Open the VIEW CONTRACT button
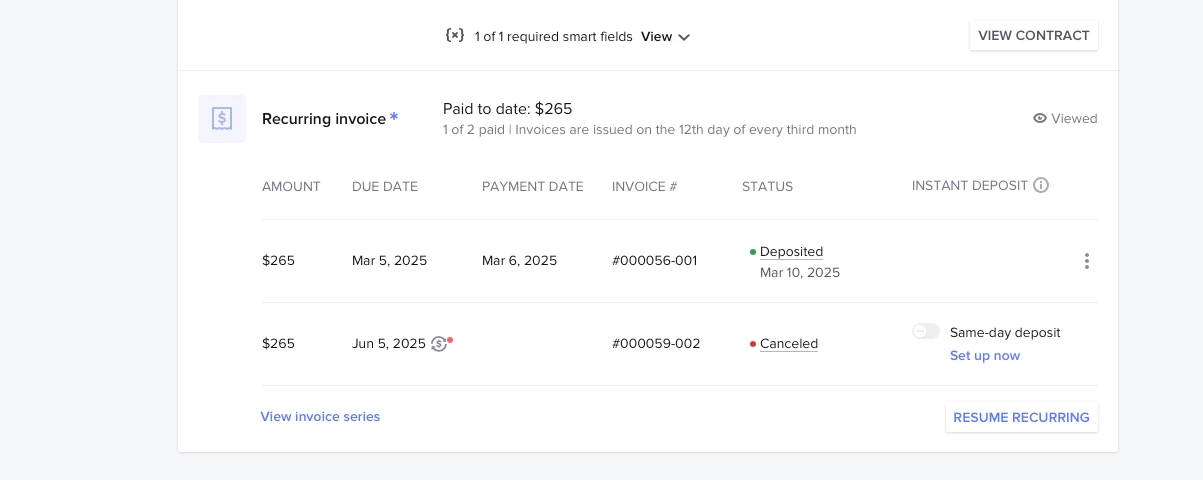 (x=1034, y=36)
